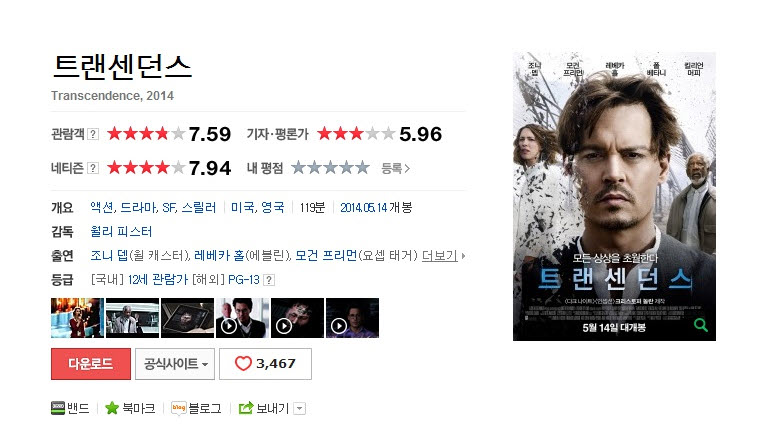Click the help icon next to 관람객

[93, 134]
